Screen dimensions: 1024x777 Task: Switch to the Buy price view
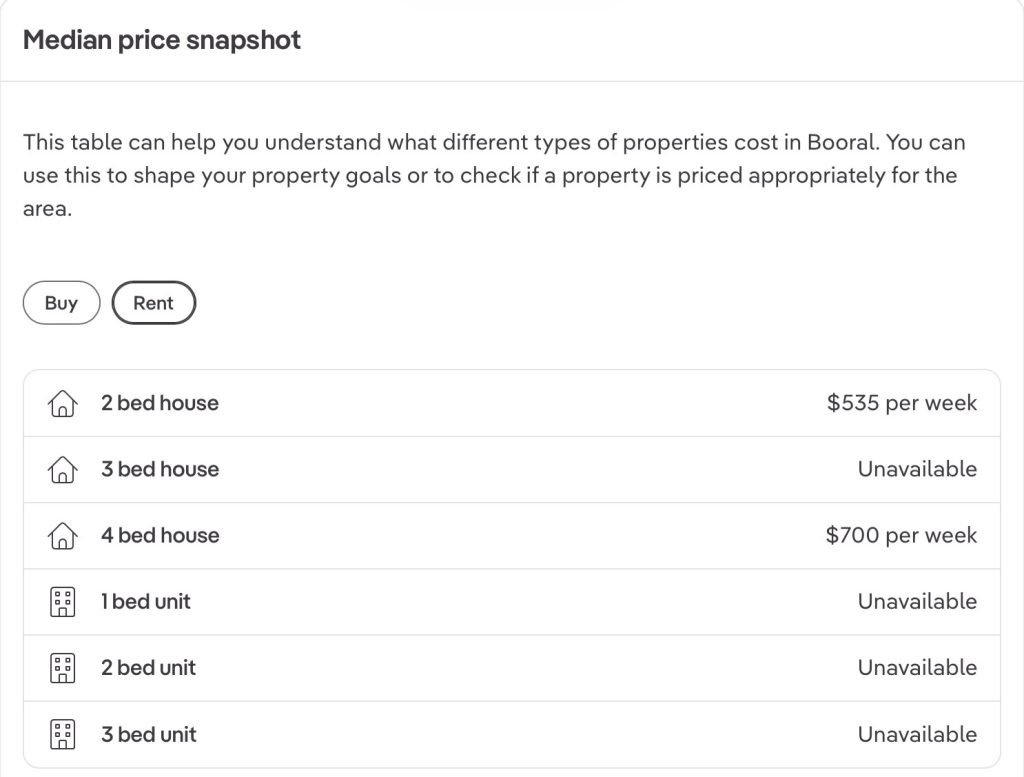pyautogui.click(x=61, y=303)
